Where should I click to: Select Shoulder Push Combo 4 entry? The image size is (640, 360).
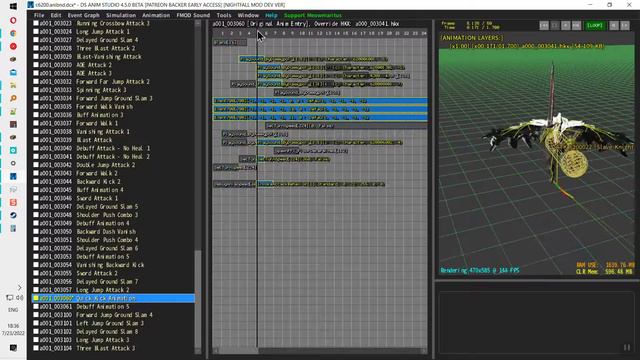(113, 240)
